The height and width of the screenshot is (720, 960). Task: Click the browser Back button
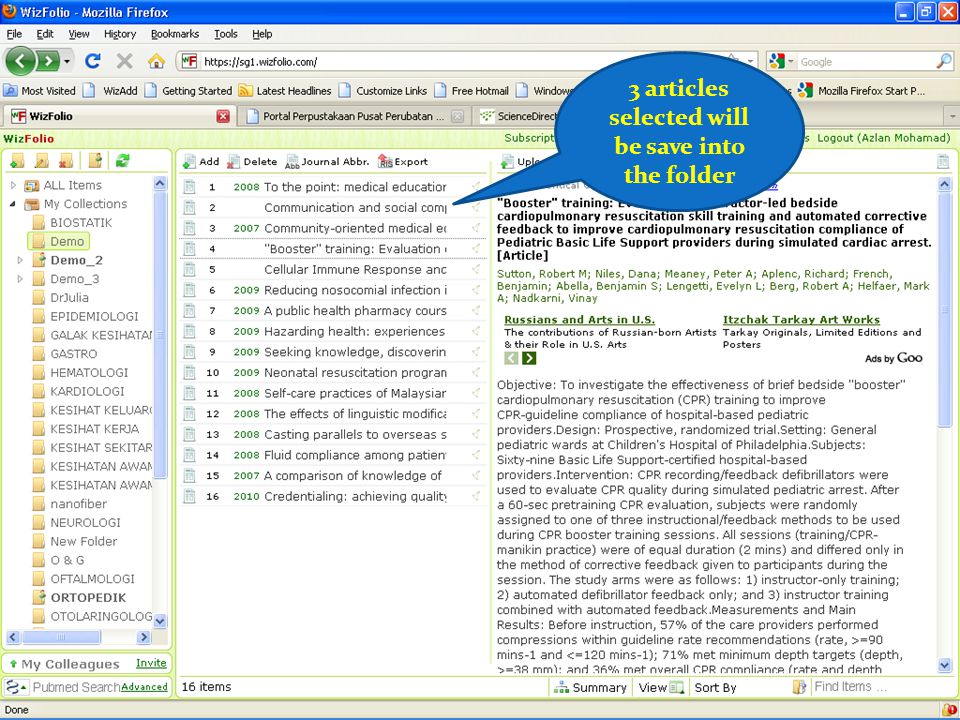tap(20, 61)
